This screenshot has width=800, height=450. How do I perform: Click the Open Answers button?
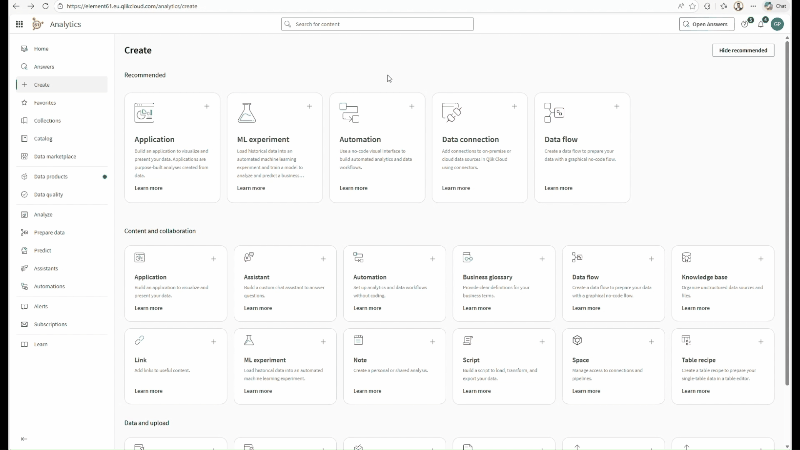(x=707, y=24)
